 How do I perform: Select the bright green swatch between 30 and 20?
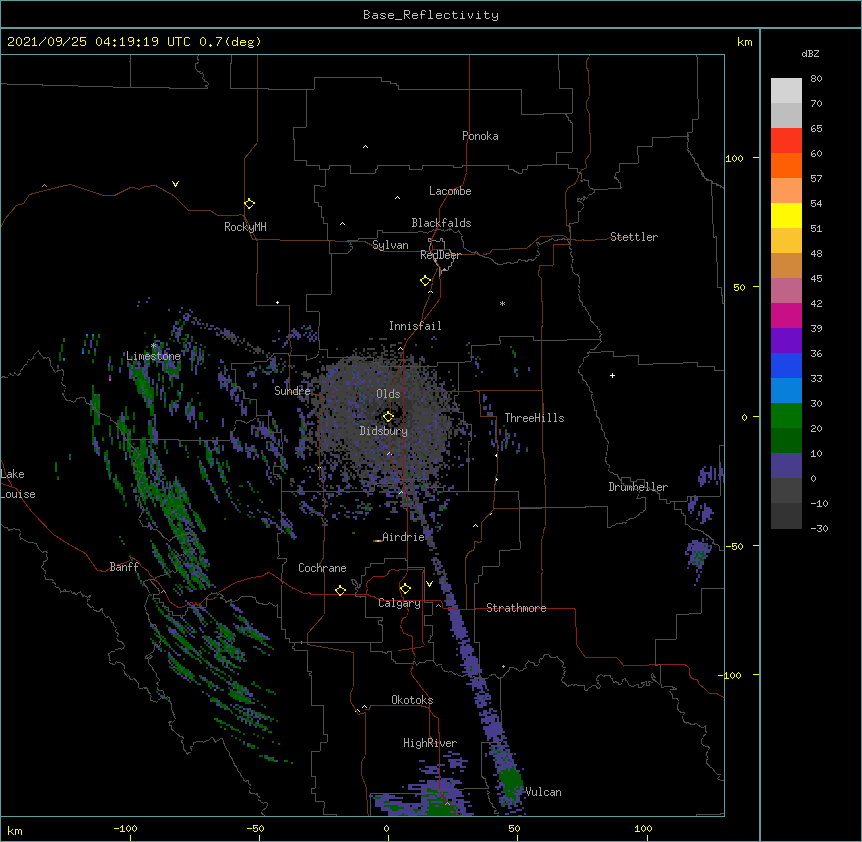tap(786, 416)
